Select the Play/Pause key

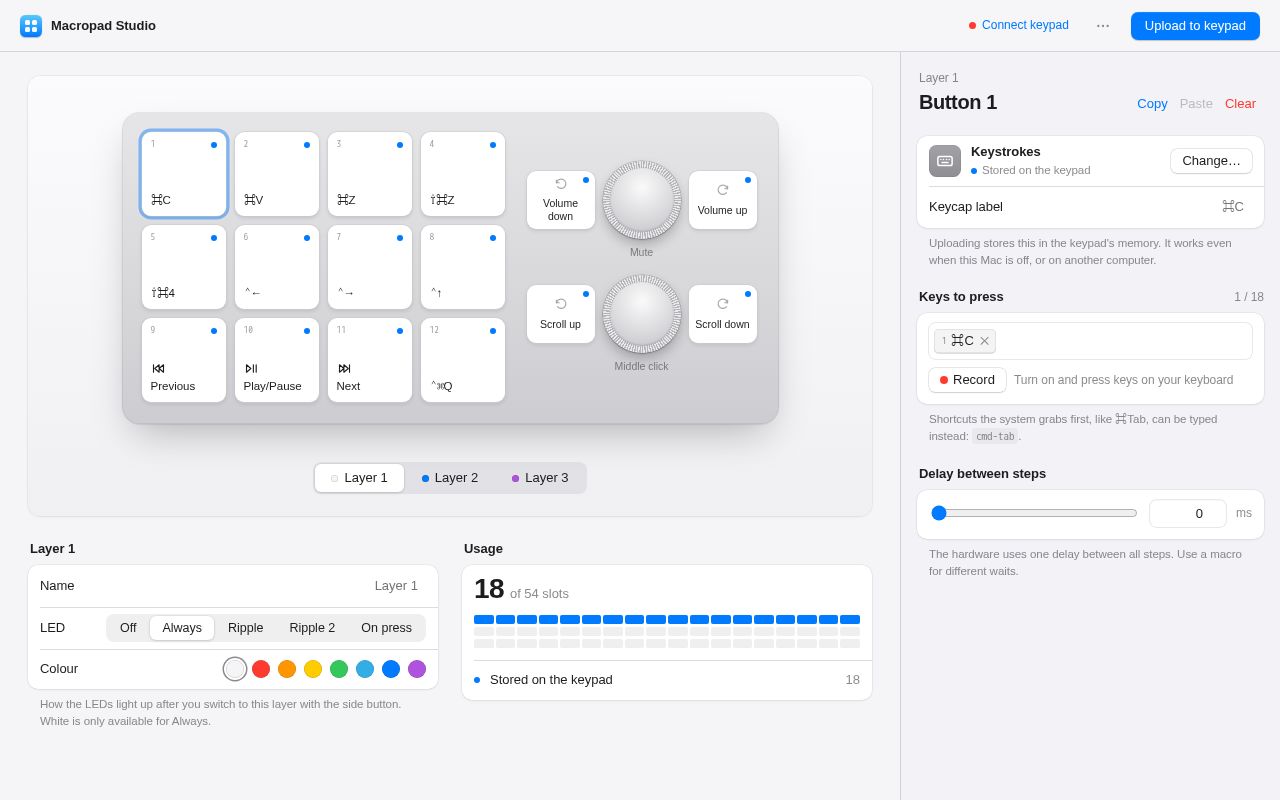(x=277, y=360)
